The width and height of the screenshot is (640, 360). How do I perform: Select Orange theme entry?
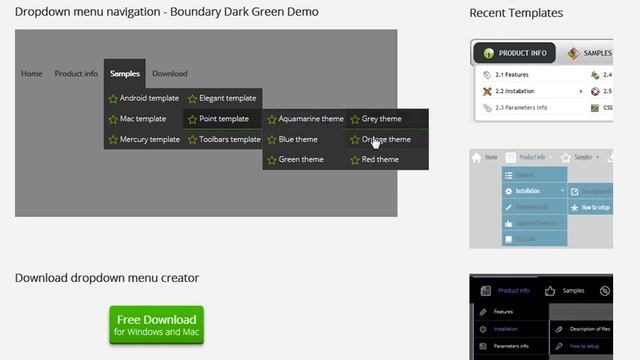coord(387,140)
